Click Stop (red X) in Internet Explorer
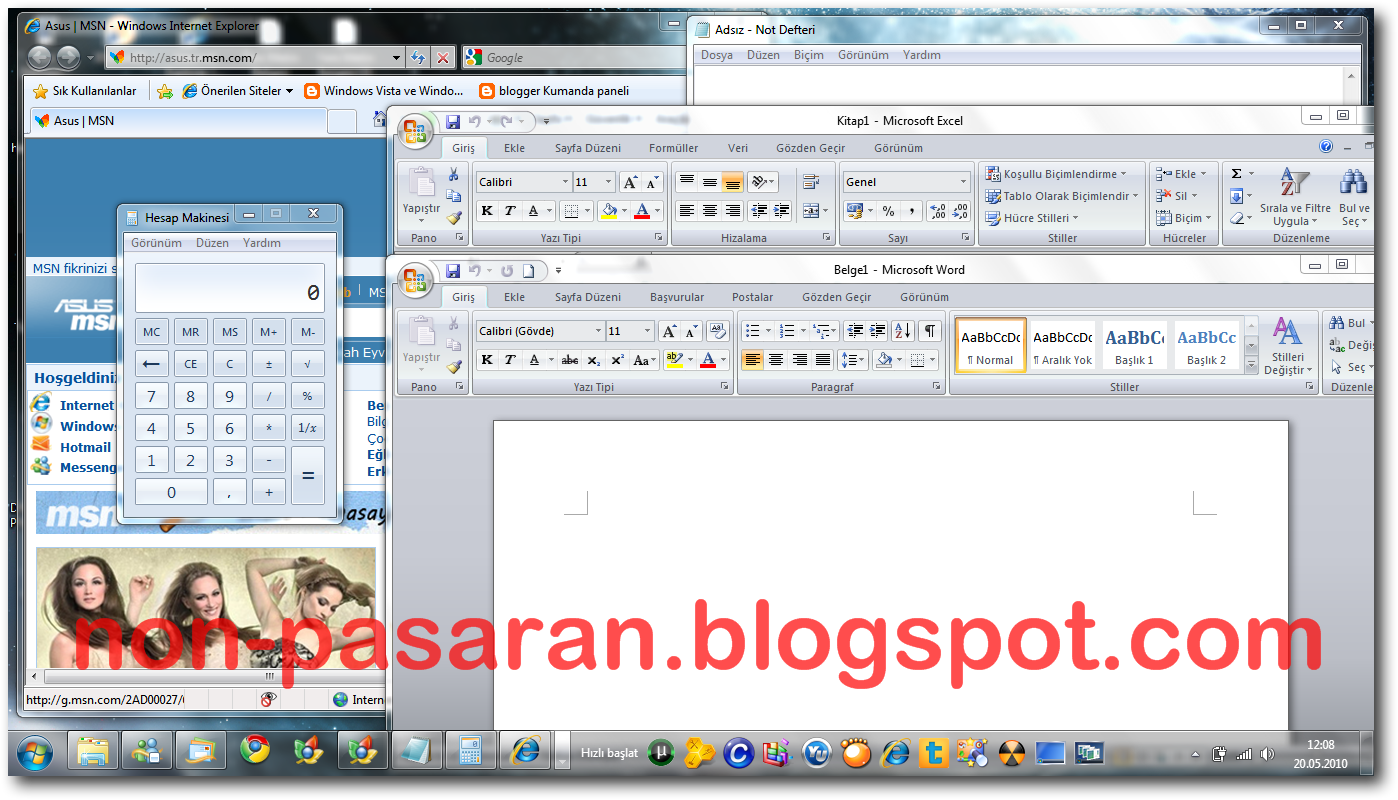1398x800 pixels. click(x=443, y=57)
